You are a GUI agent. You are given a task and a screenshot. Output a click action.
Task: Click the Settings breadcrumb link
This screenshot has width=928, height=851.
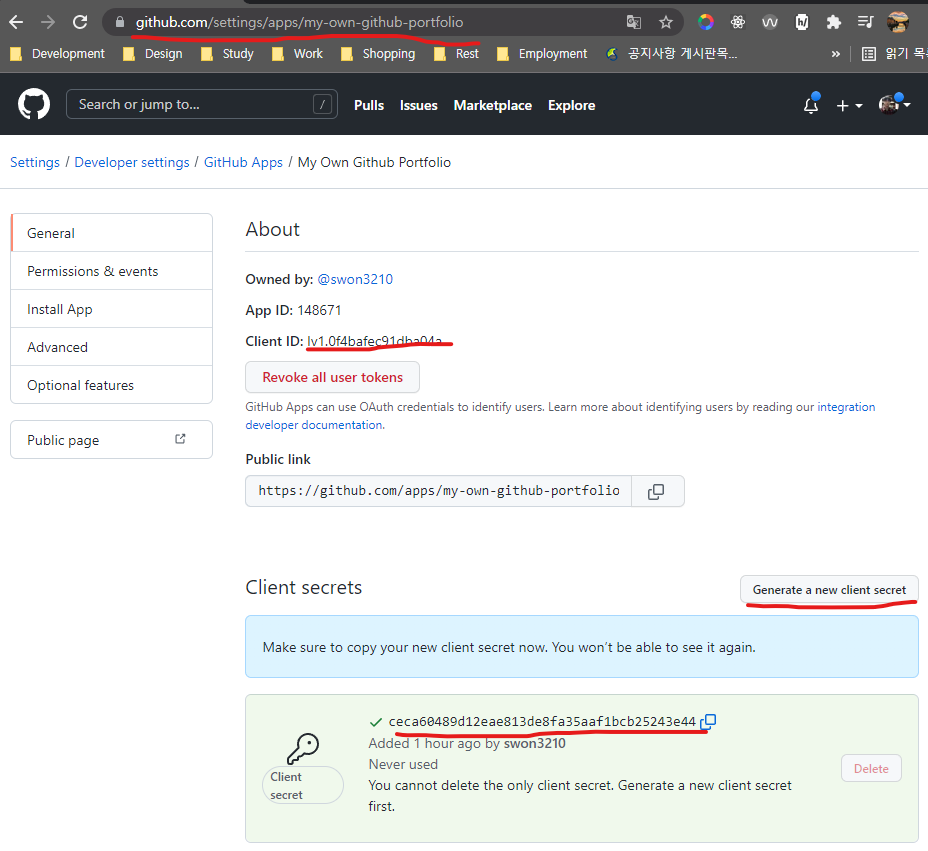click(x=35, y=162)
